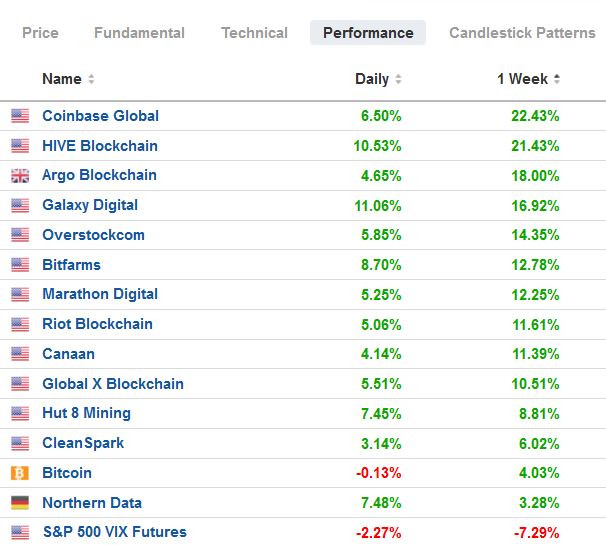Open the Marathon Digital link
606x553 pixels.
[x=100, y=294]
